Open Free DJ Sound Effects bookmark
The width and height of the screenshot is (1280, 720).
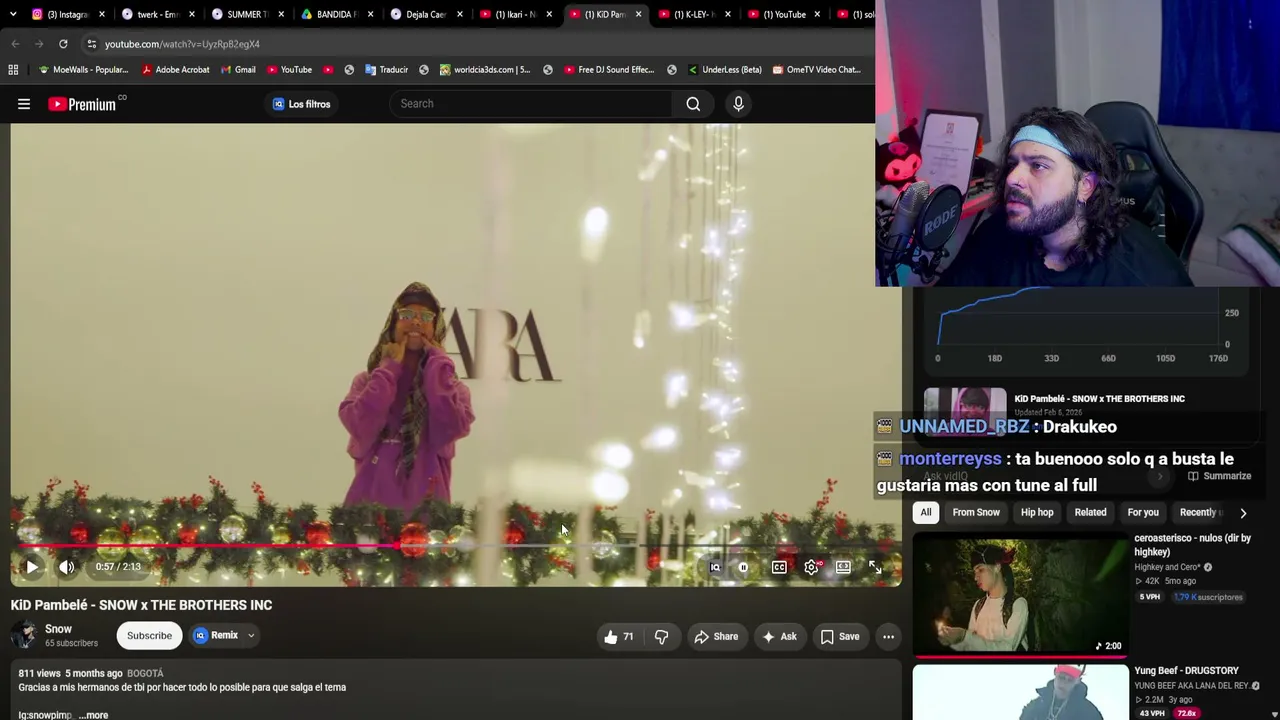tap(609, 70)
